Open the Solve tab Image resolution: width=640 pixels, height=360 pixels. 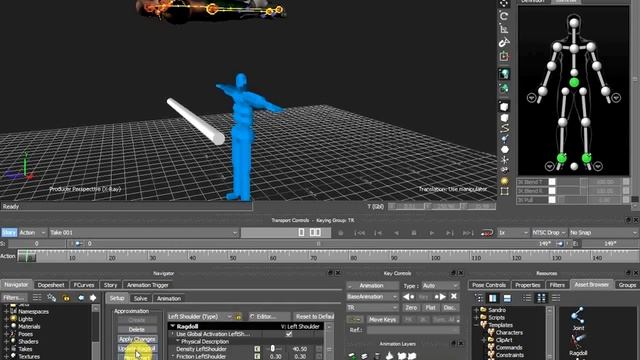point(140,298)
